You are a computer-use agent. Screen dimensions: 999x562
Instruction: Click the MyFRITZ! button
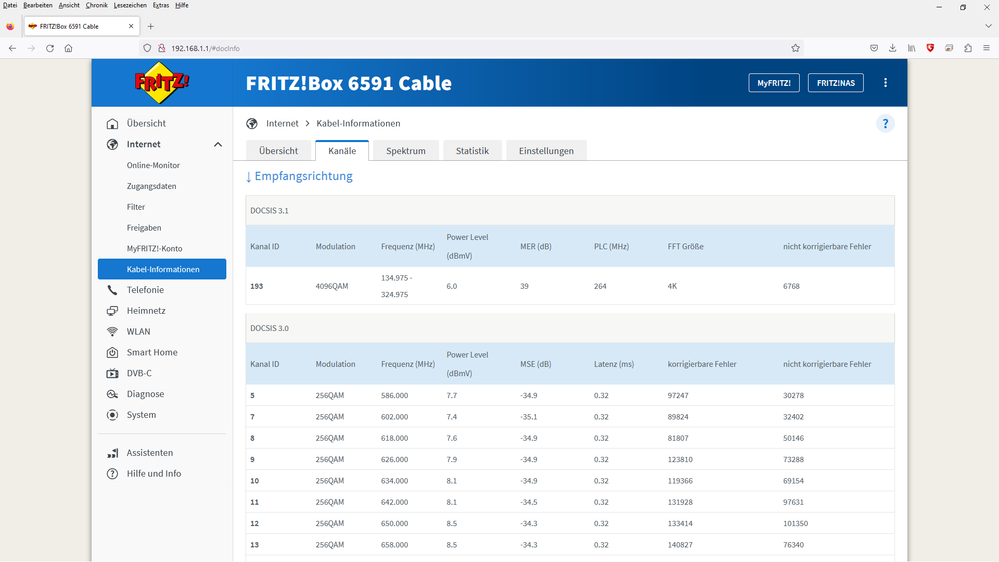click(x=773, y=83)
